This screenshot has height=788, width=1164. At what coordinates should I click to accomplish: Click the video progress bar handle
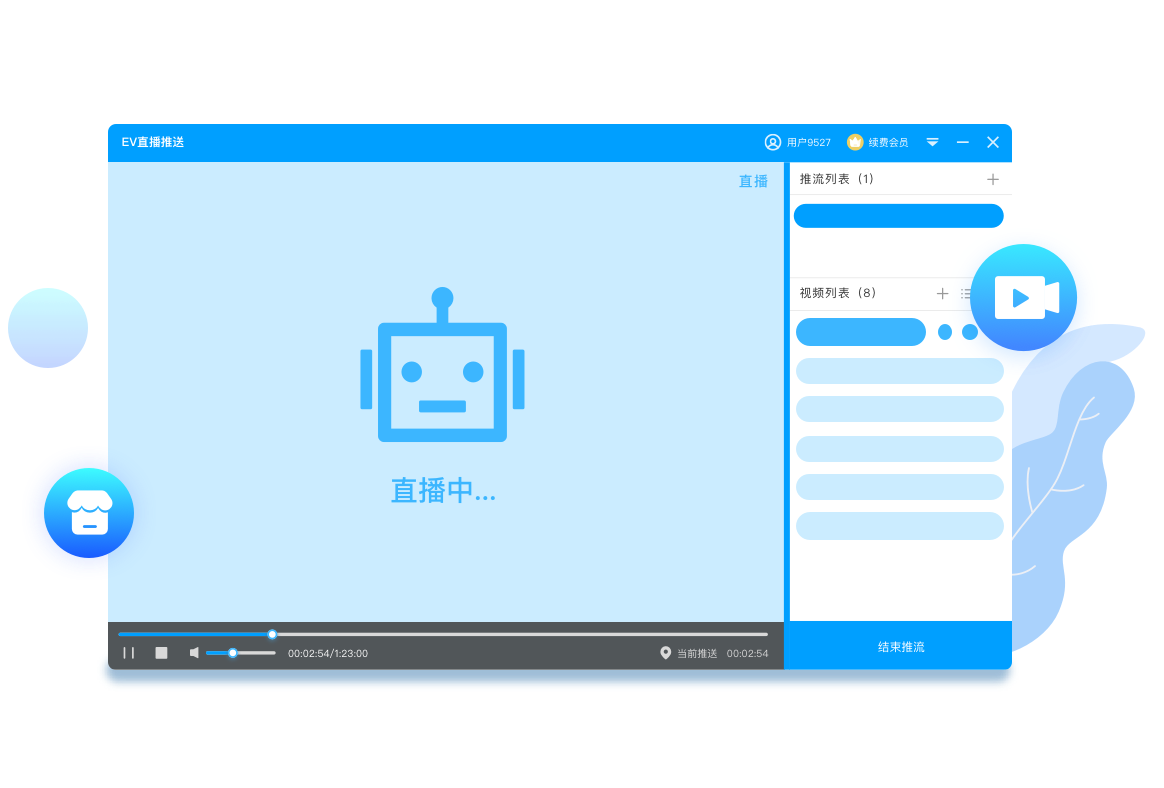click(271, 633)
